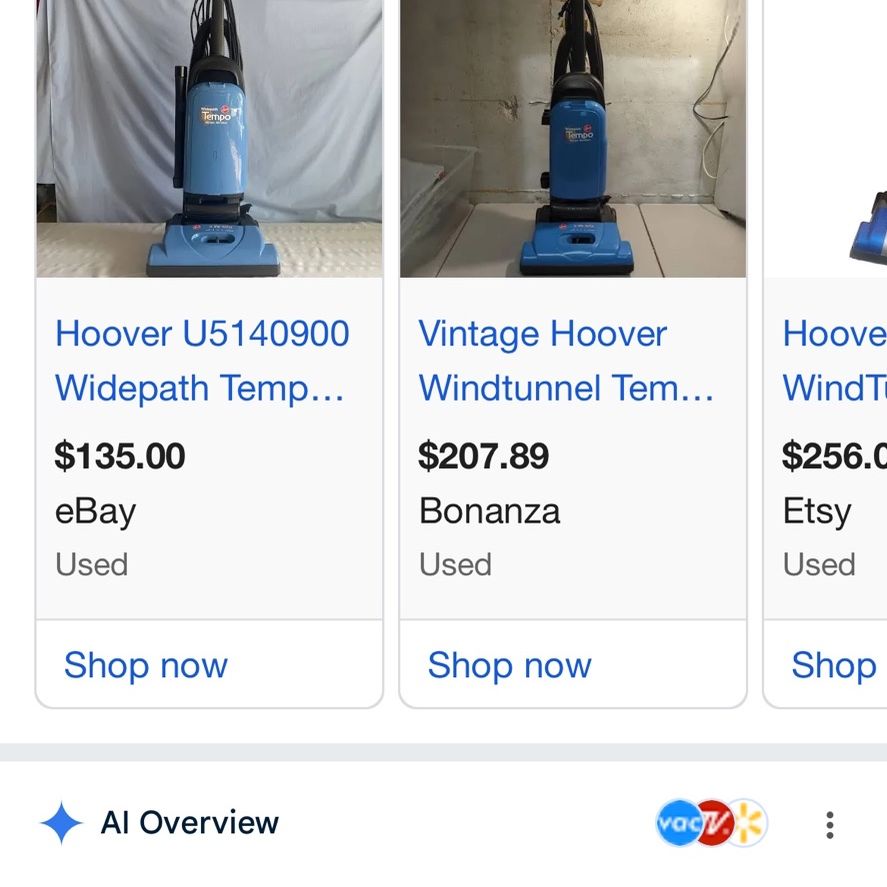Open the vac source icon

coord(678,823)
